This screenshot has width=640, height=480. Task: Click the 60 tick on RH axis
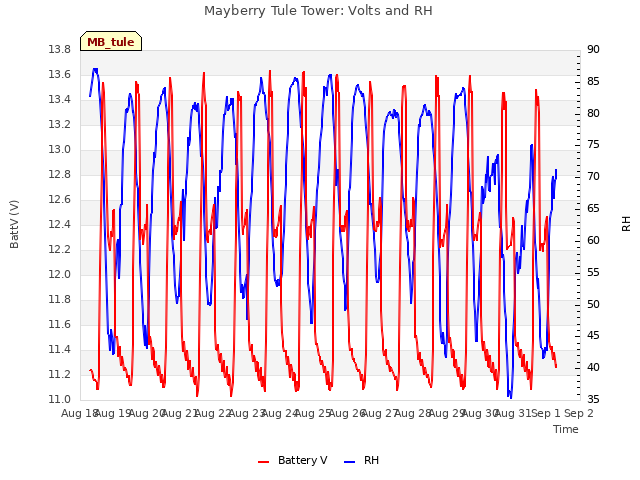[593, 240]
